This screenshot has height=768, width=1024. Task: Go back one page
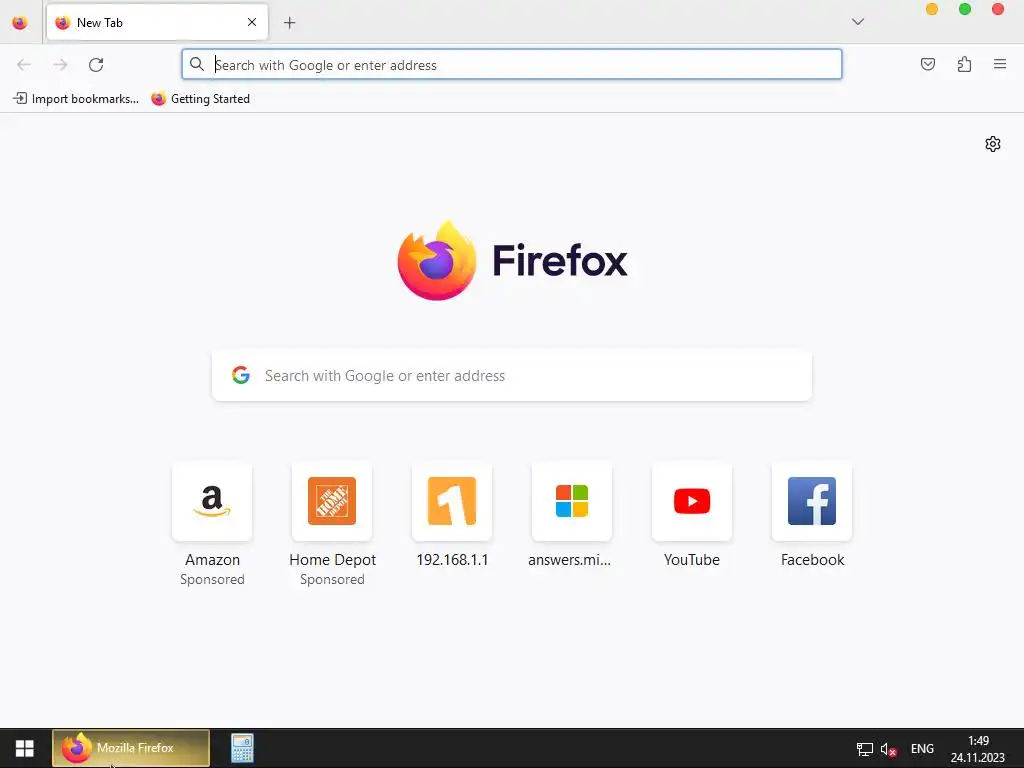[24, 65]
